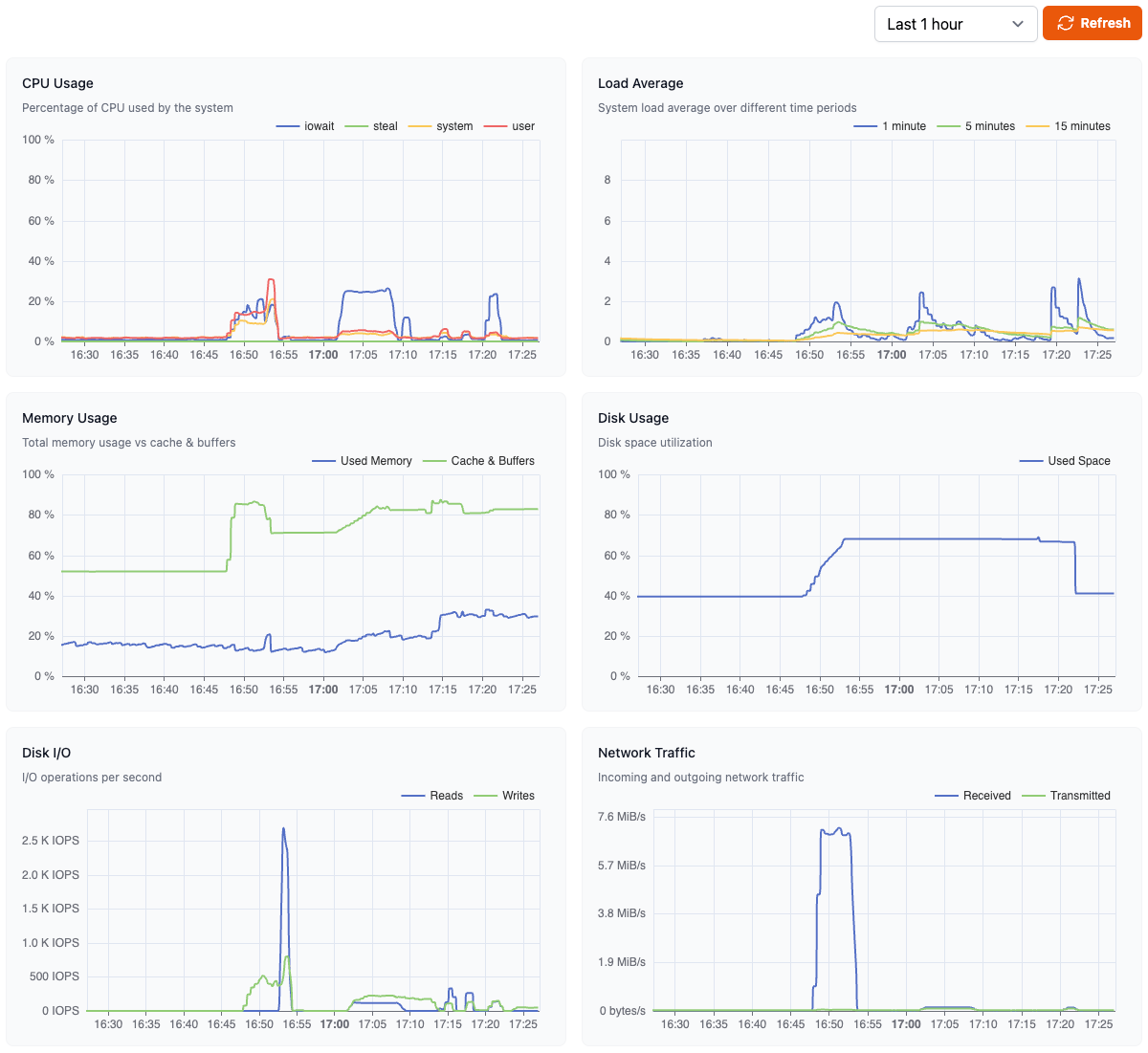Click the Disk Usage panel title
Image resolution: width=1148 pixels, height=1053 pixels.
pos(633,418)
